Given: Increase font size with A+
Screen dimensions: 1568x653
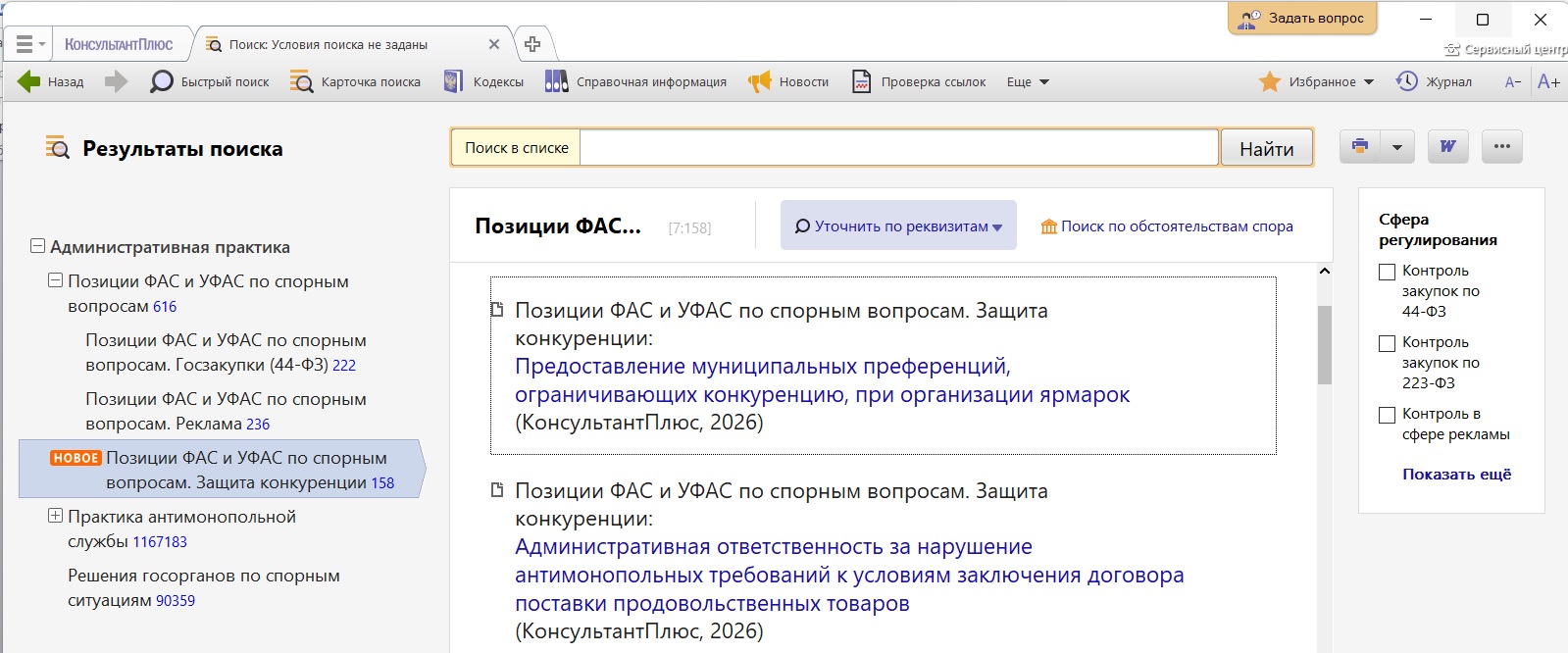Looking at the screenshot, I should [1548, 81].
